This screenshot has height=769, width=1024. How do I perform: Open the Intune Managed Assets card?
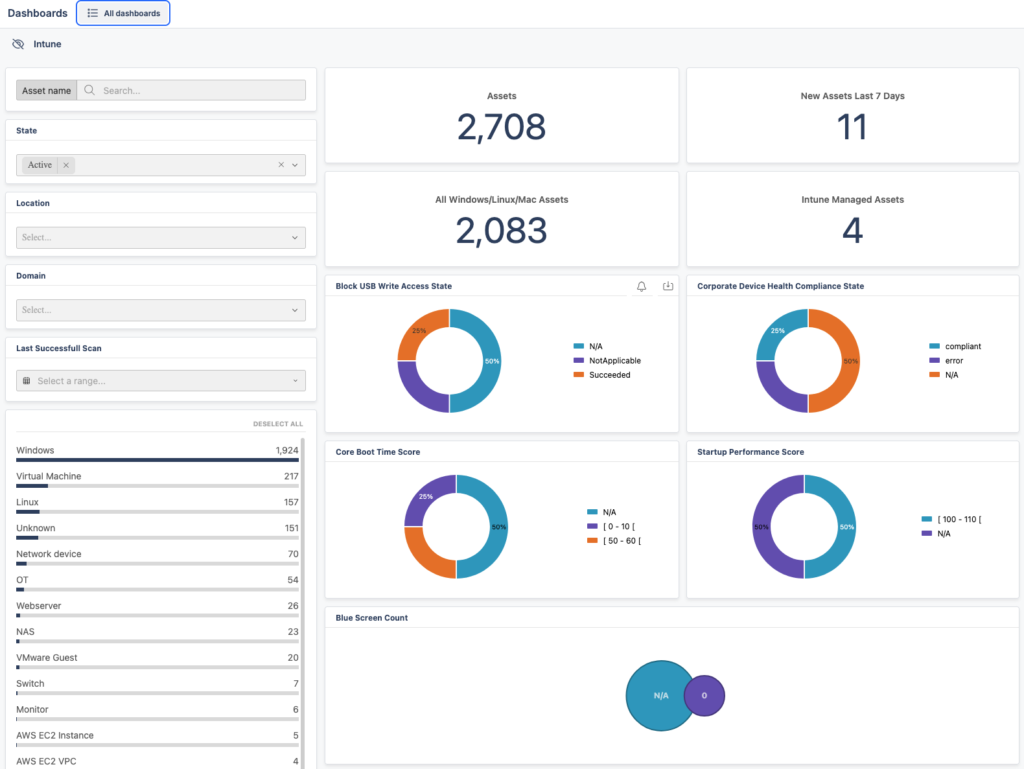[x=852, y=219]
